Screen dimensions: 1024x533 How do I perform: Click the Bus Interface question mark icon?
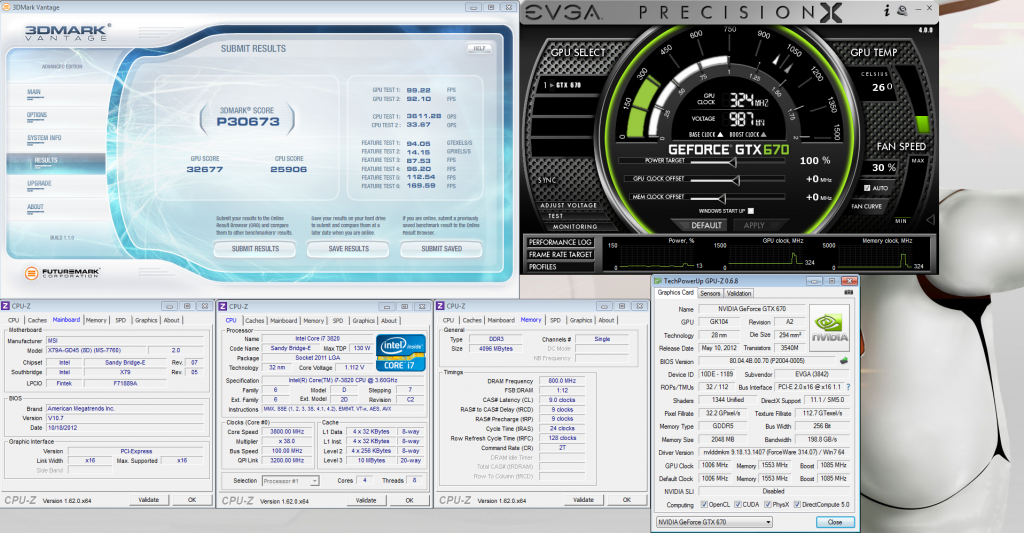(848, 387)
